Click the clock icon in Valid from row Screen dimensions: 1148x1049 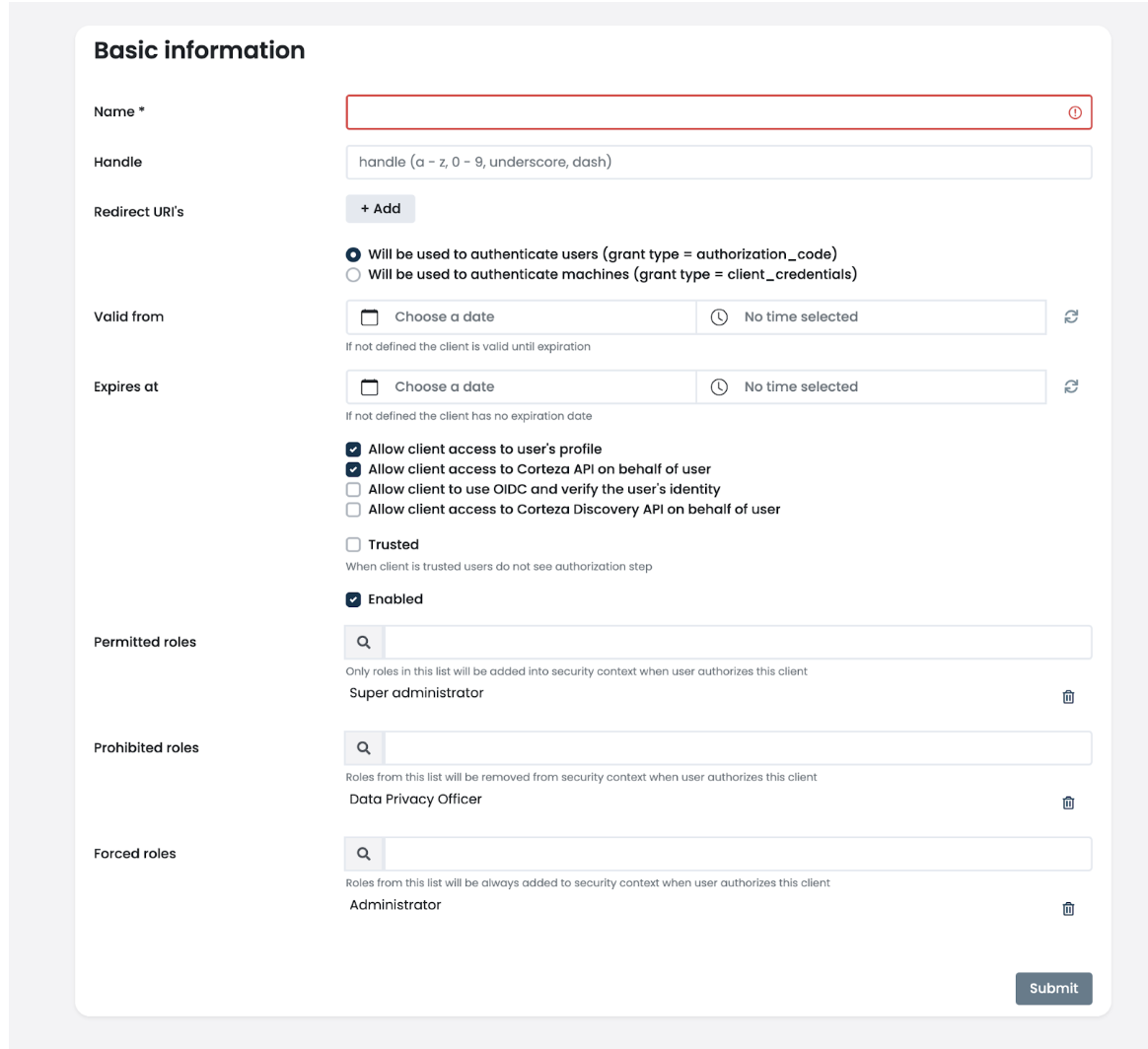coord(717,316)
